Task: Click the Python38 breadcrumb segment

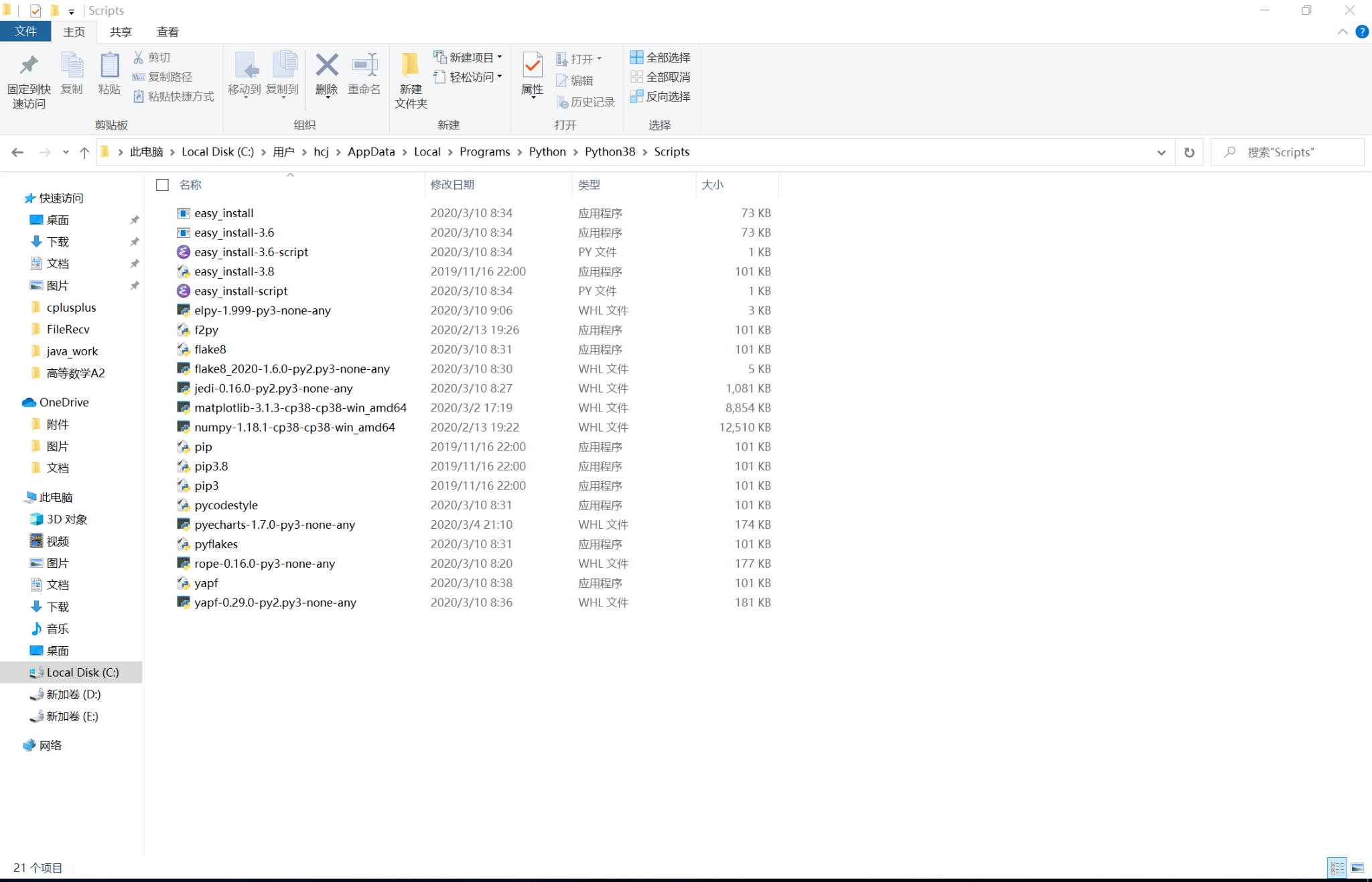Action: [x=610, y=151]
